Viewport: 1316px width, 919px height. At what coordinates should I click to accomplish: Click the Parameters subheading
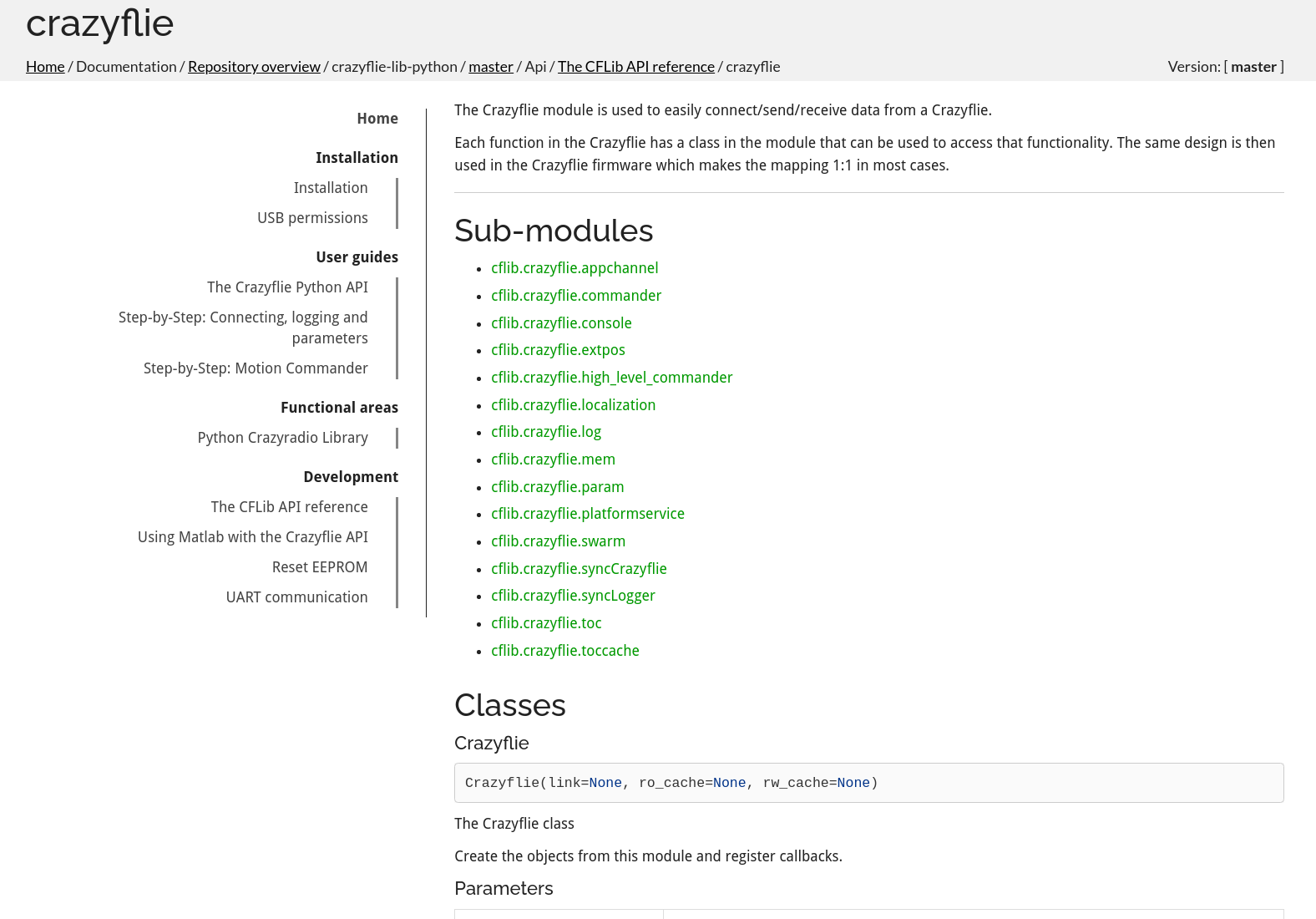(504, 888)
